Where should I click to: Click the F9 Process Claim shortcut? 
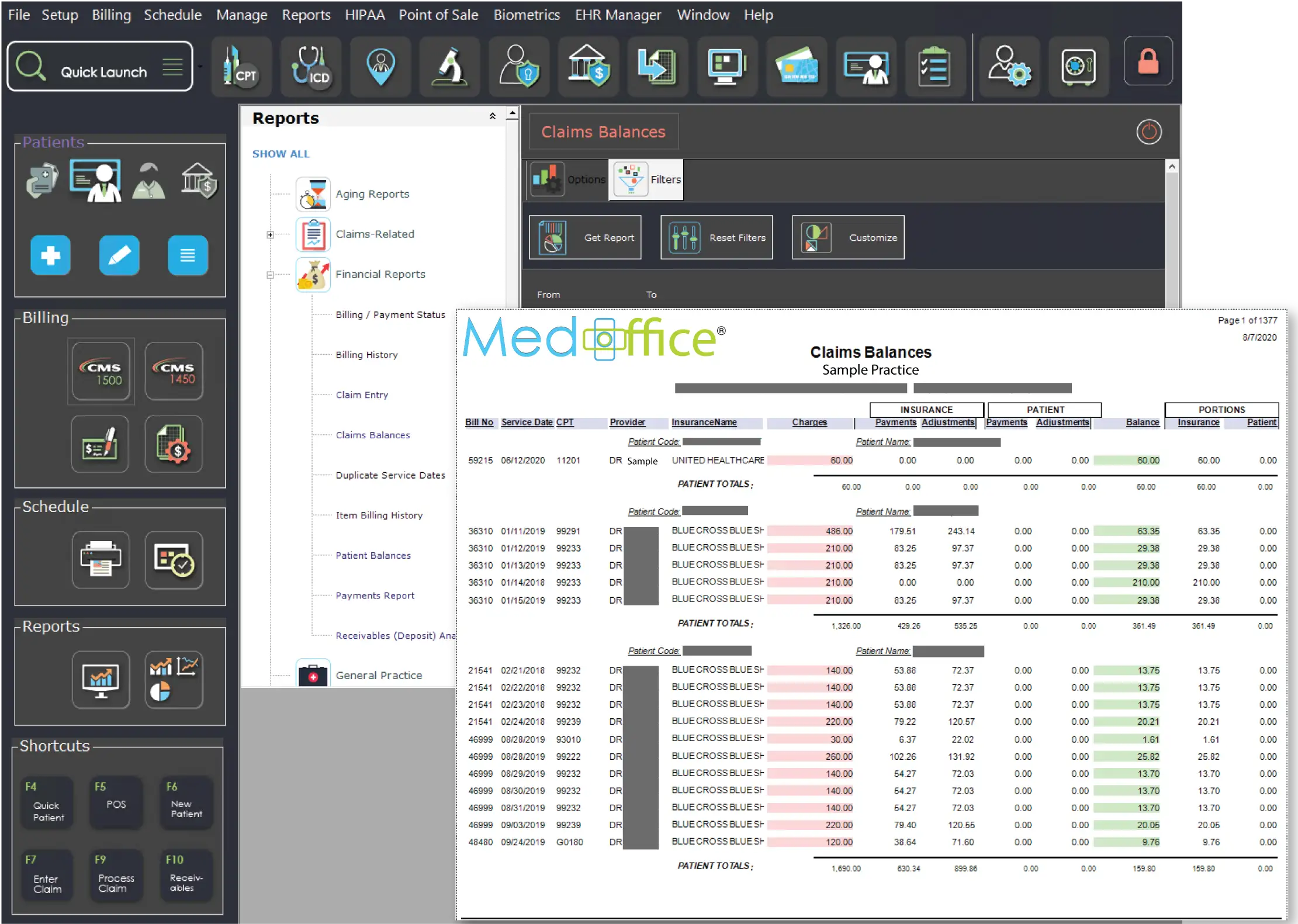[x=116, y=875]
